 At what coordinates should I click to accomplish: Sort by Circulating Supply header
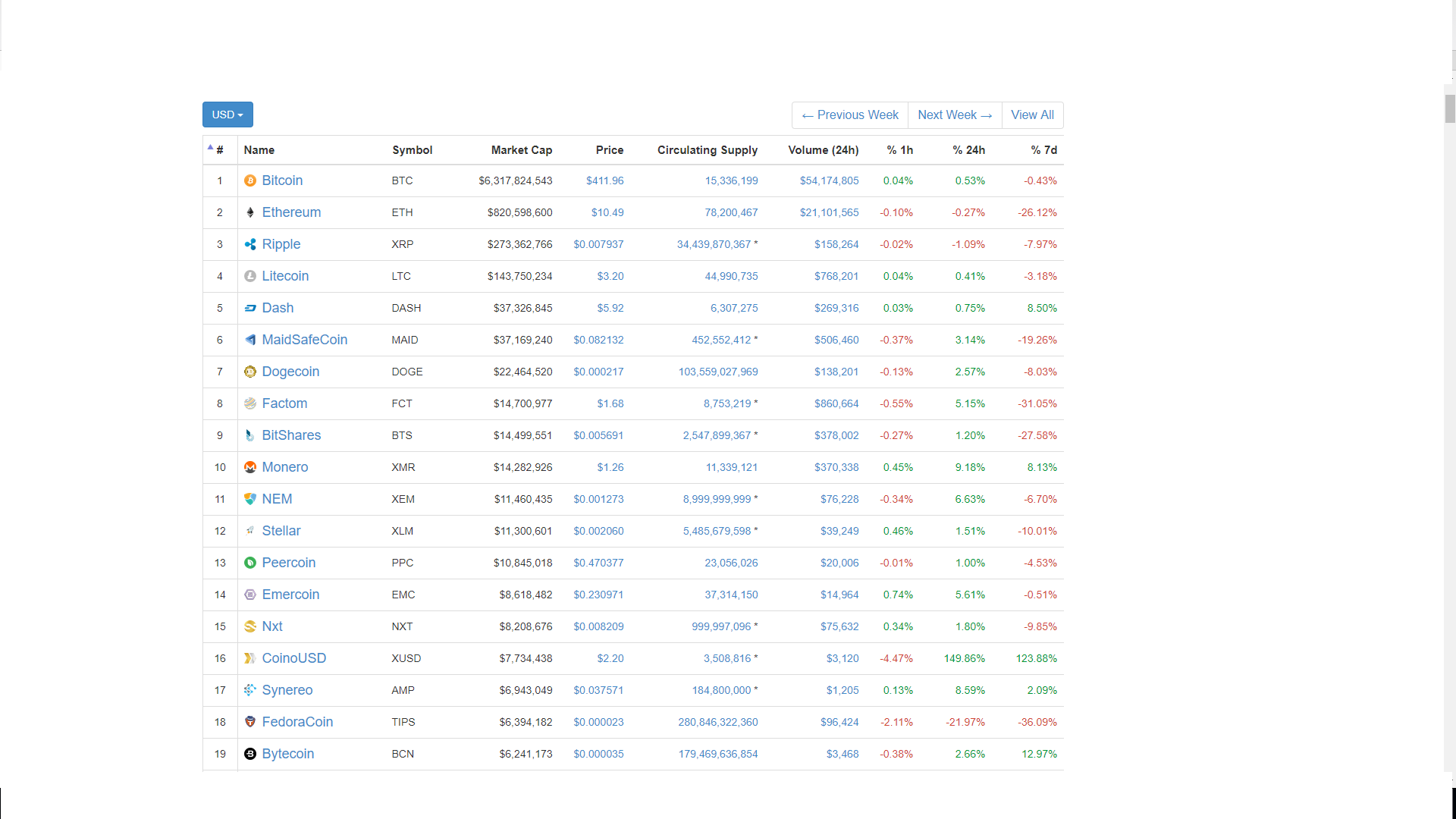tap(708, 150)
